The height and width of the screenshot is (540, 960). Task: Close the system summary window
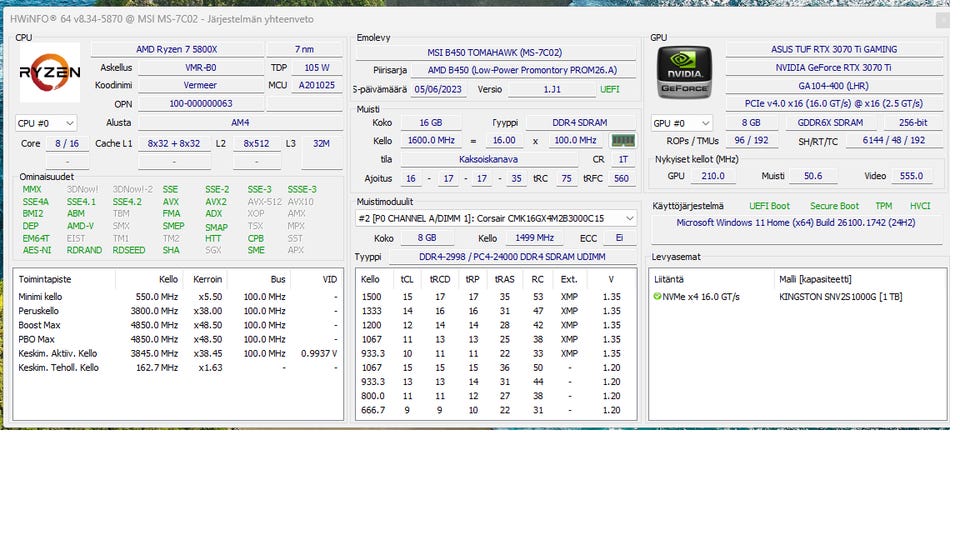pyautogui.click(x=942, y=20)
